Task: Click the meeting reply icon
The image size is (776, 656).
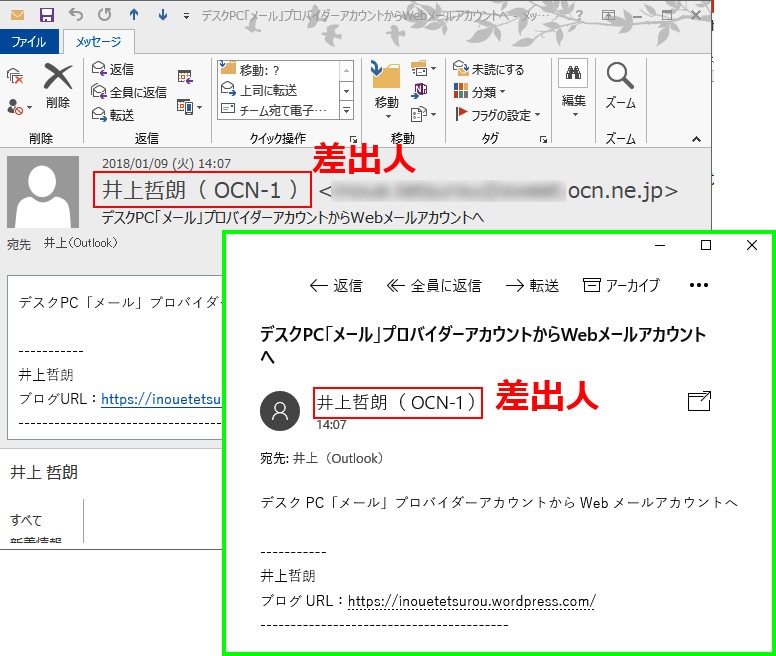Action: [x=185, y=76]
